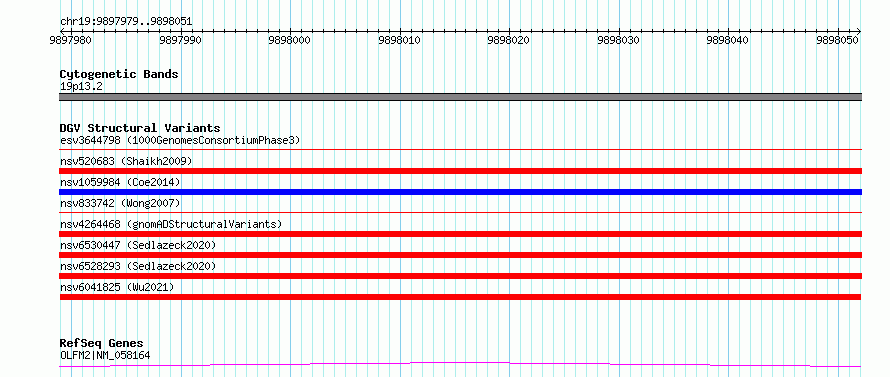Click the 9898050 ruler coordinate
This screenshot has width=890, height=377.
[838, 40]
